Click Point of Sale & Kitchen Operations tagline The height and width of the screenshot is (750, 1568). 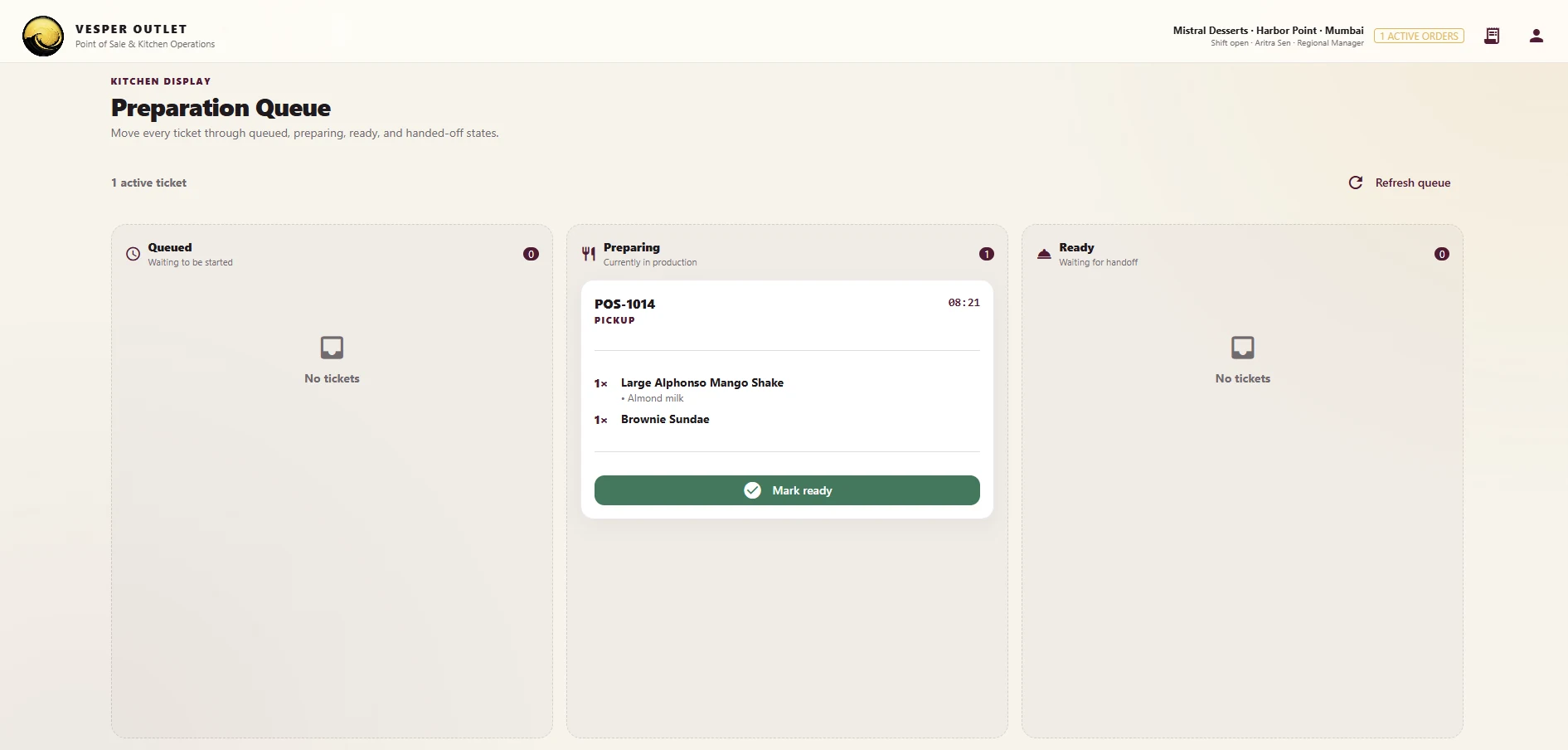145,44
